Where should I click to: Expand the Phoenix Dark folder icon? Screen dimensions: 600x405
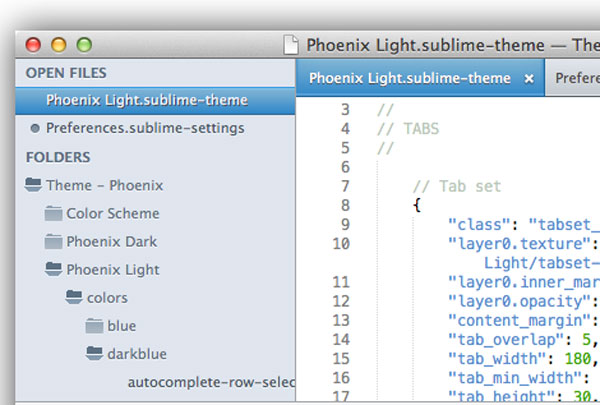[53, 242]
